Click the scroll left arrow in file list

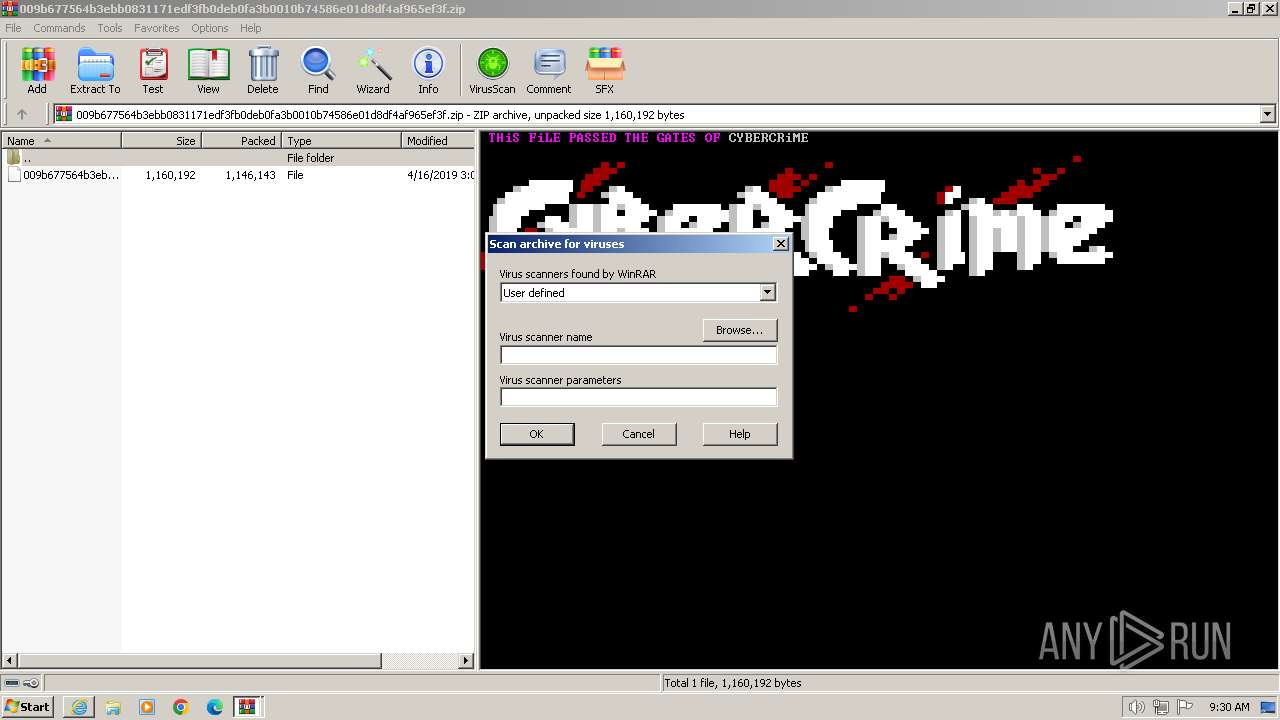(x=10, y=661)
